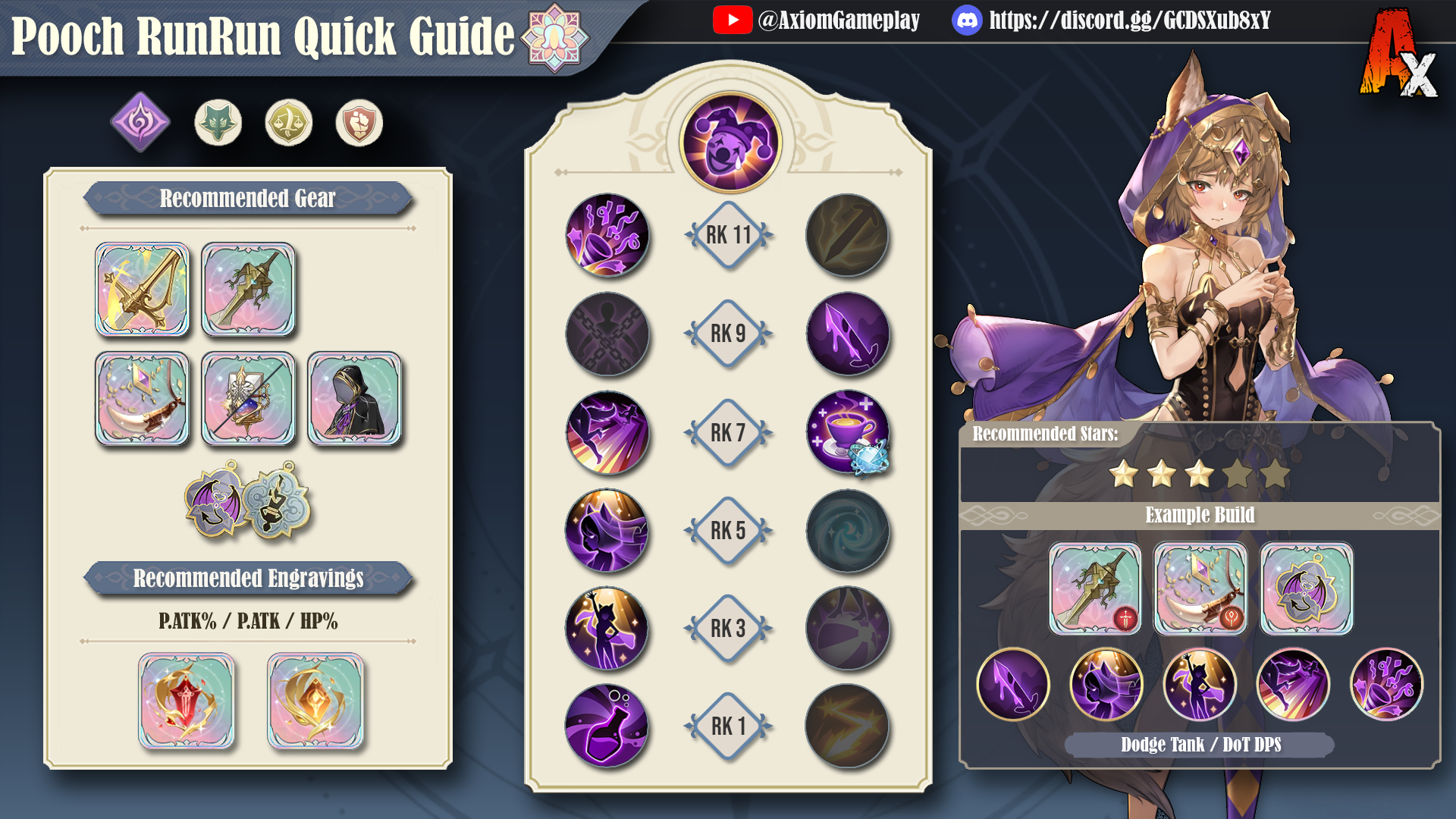Click the purple dagger skill at RK 9
Viewport: 1456px width, 819px height.
pyautogui.click(x=847, y=334)
